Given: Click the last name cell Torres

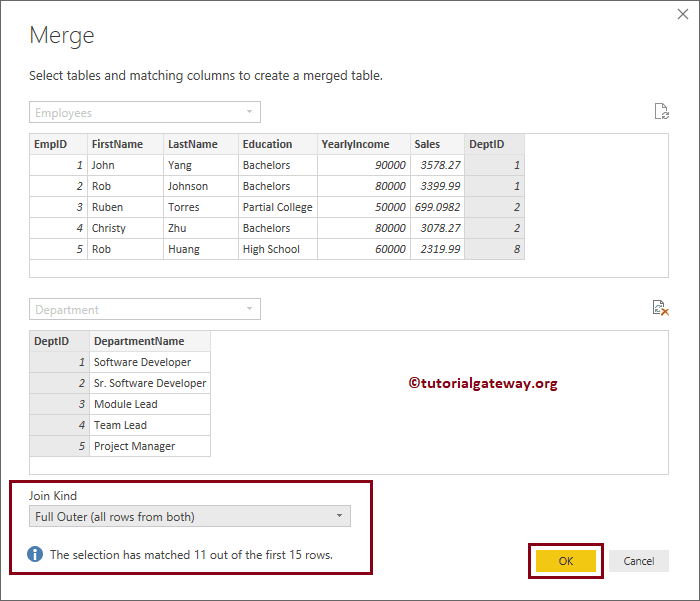Looking at the screenshot, I should pyautogui.click(x=201, y=207).
